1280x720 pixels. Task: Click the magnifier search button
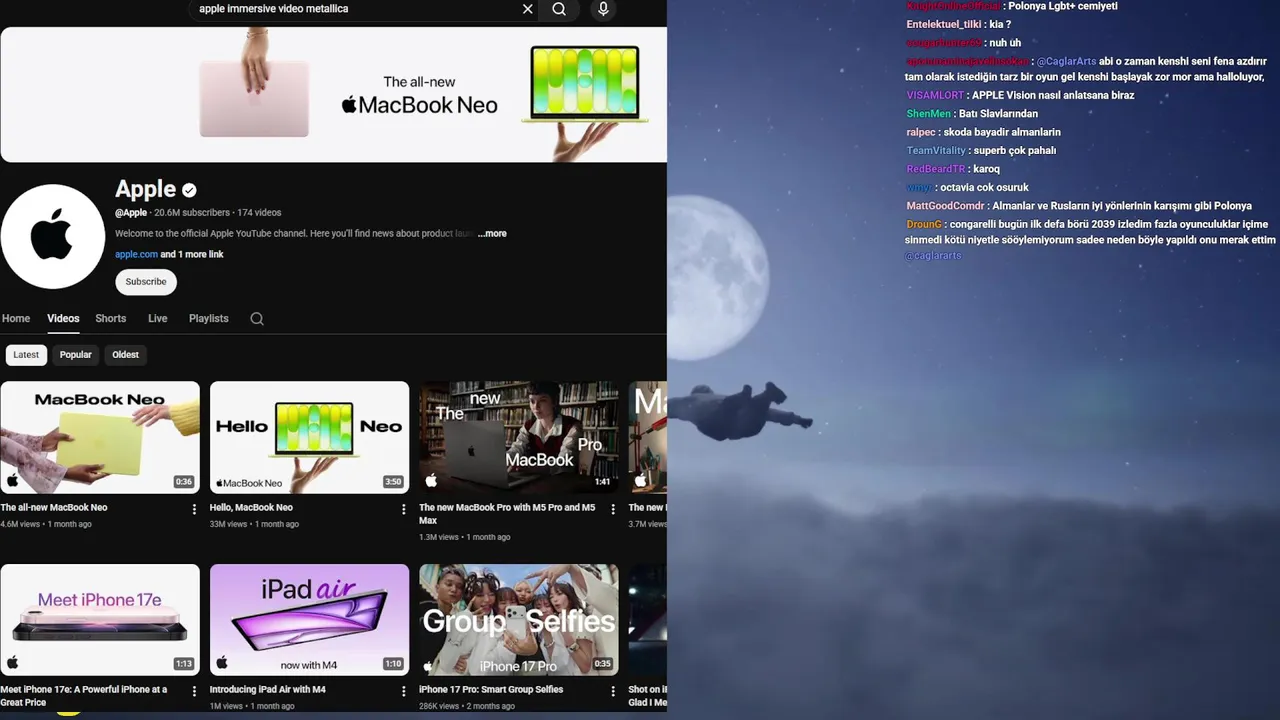pyautogui.click(x=559, y=9)
